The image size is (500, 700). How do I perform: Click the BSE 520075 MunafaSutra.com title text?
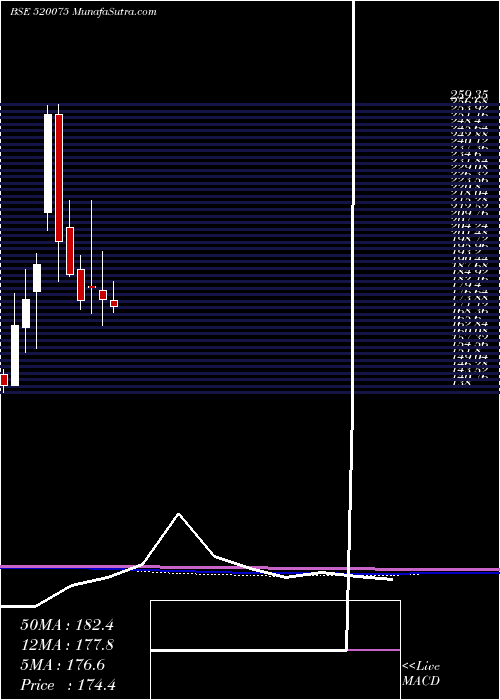83,12
